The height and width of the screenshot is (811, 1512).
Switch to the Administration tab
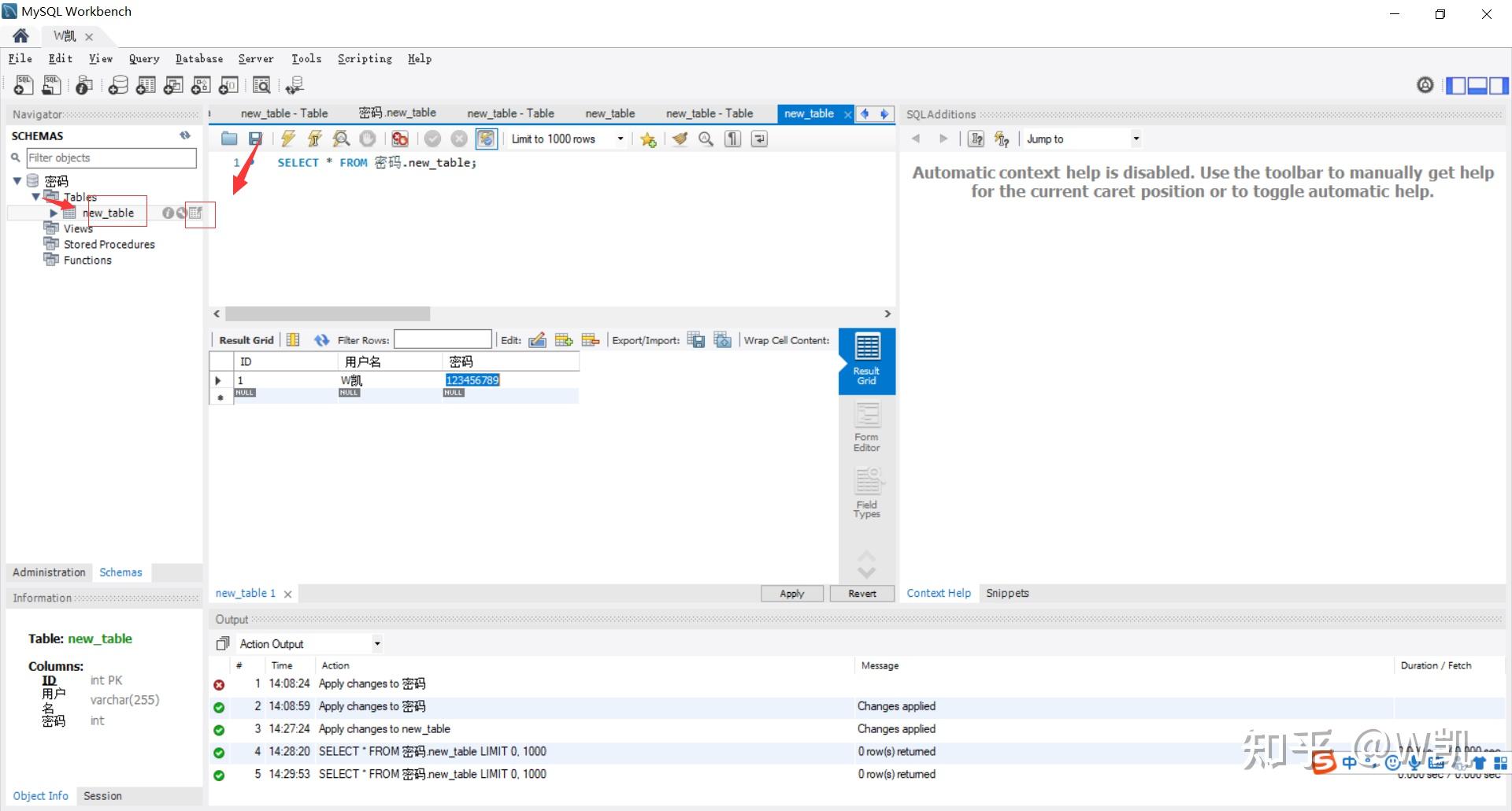click(49, 572)
